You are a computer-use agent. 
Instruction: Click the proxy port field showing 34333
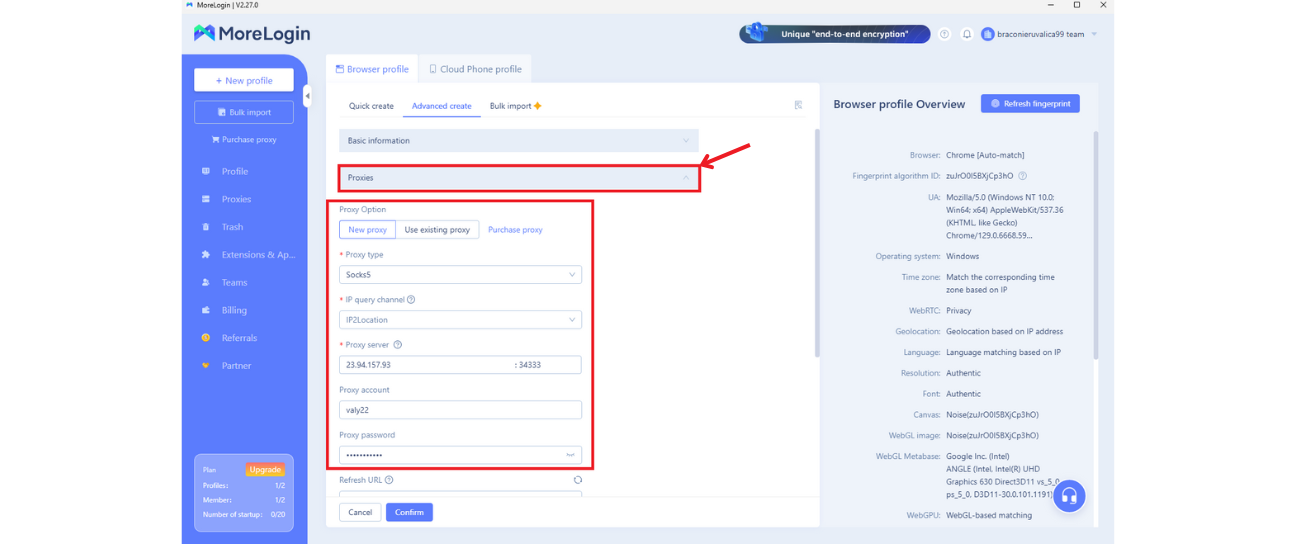coord(547,365)
